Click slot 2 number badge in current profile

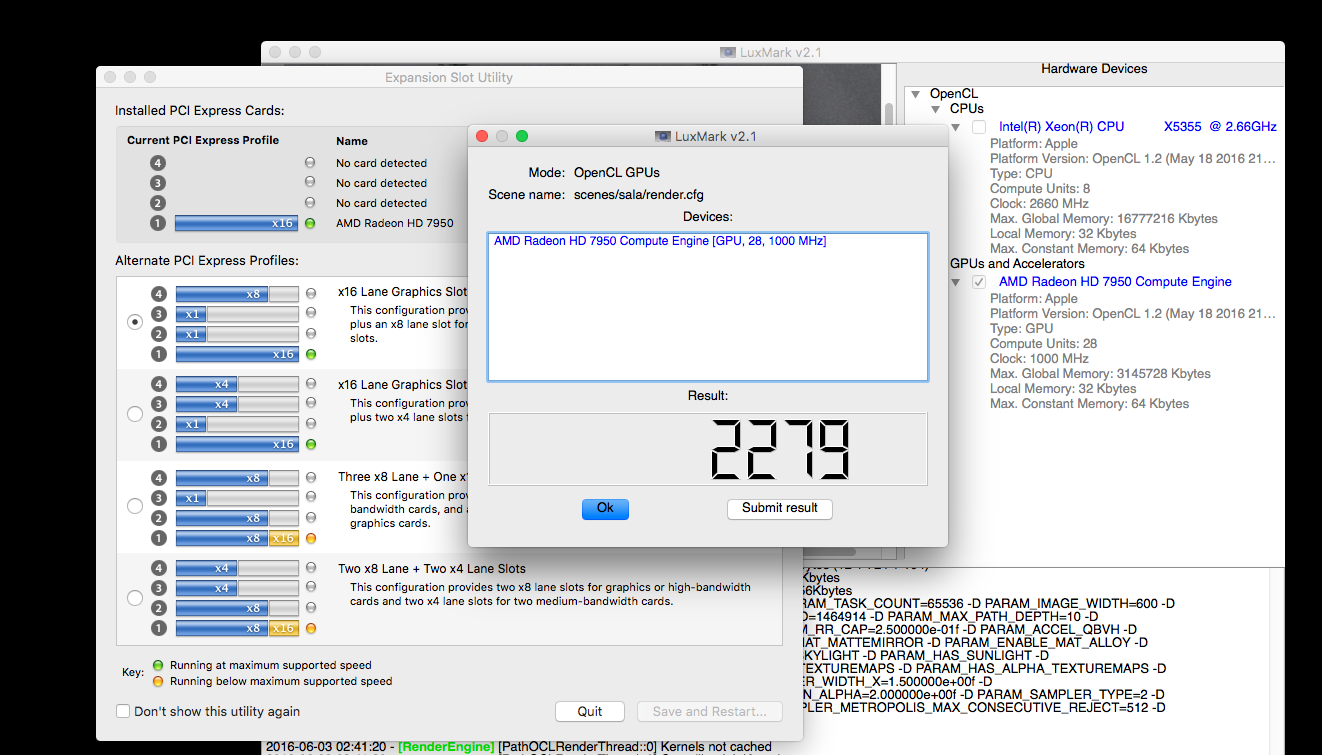click(158, 203)
